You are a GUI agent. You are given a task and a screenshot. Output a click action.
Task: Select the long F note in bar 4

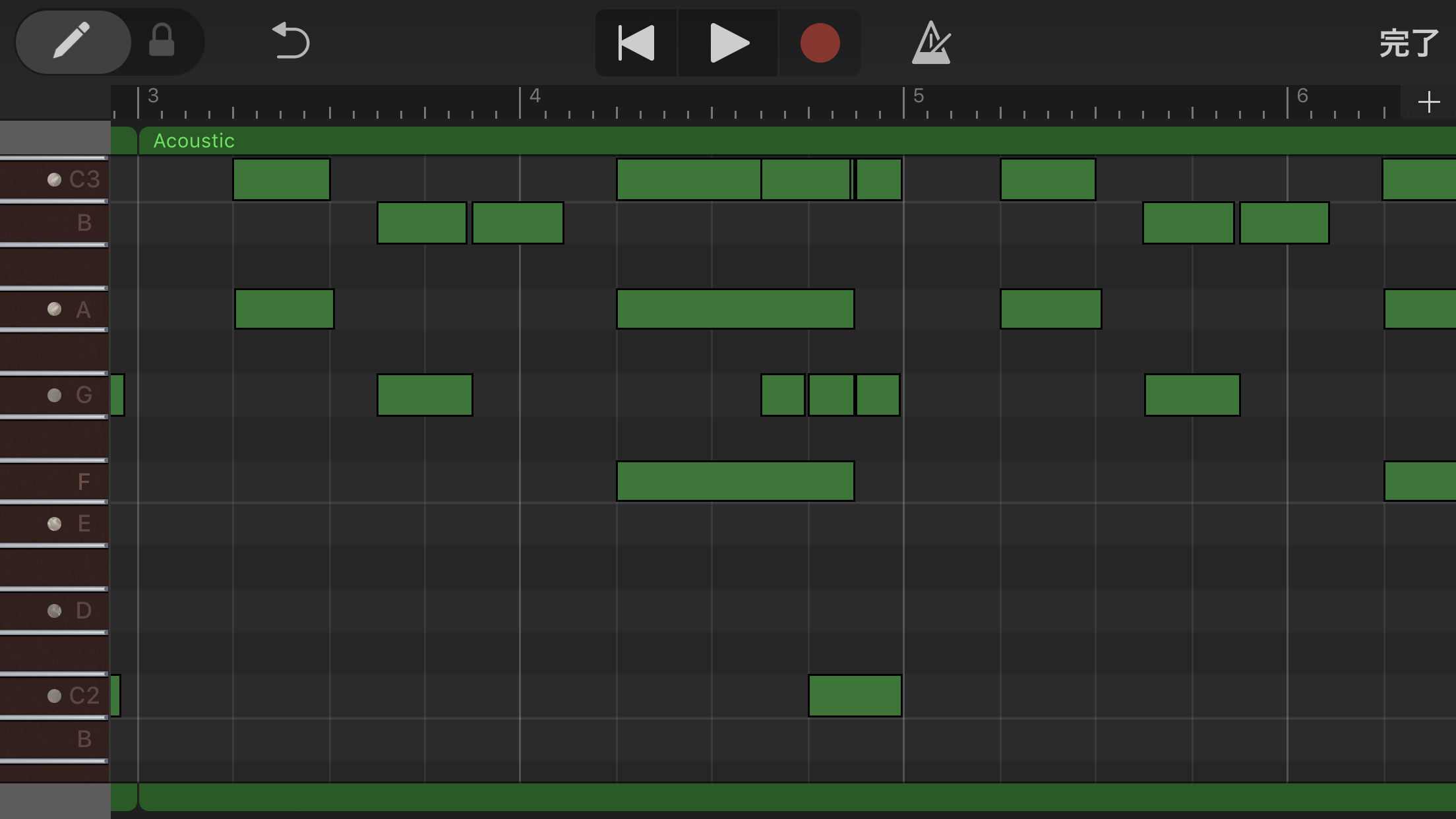(x=735, y=481)
